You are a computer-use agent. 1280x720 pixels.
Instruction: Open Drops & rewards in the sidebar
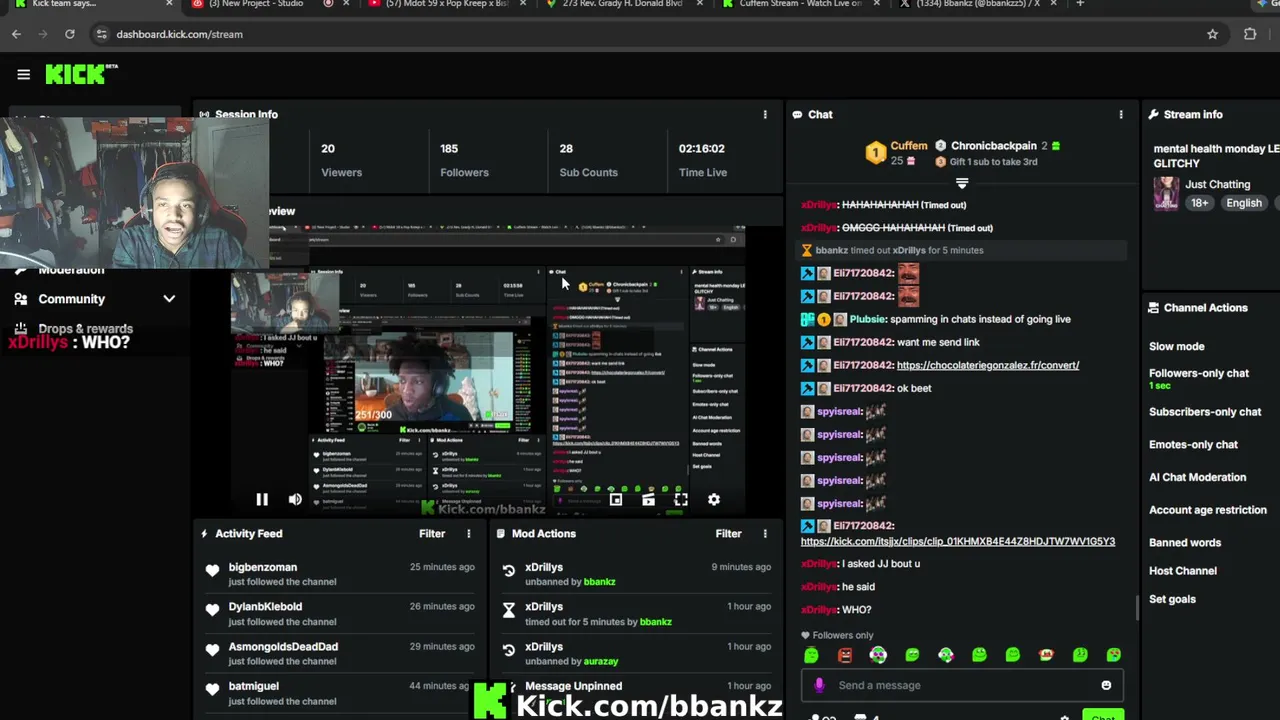85,328
